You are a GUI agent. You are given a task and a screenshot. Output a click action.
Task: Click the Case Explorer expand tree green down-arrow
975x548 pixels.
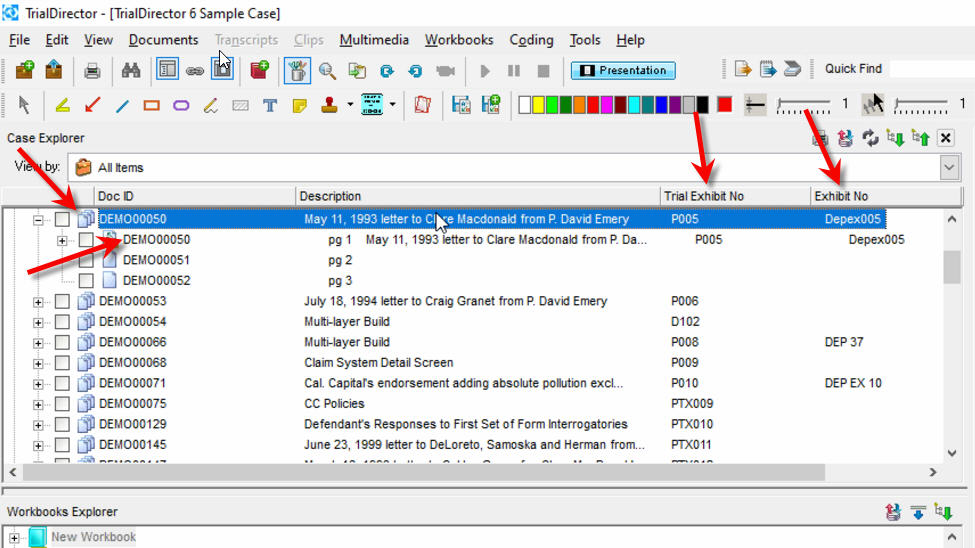click(895, 137)
